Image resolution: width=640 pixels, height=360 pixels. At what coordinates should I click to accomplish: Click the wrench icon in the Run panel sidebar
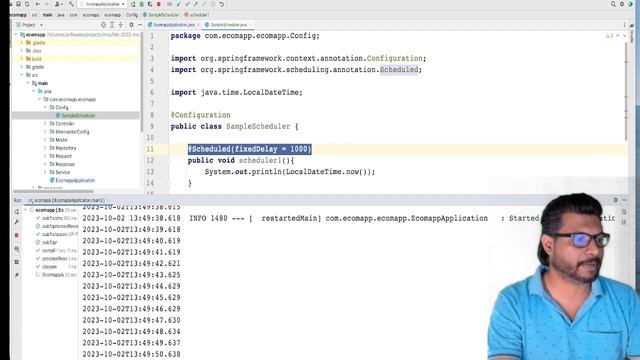[x=17, y=222]
